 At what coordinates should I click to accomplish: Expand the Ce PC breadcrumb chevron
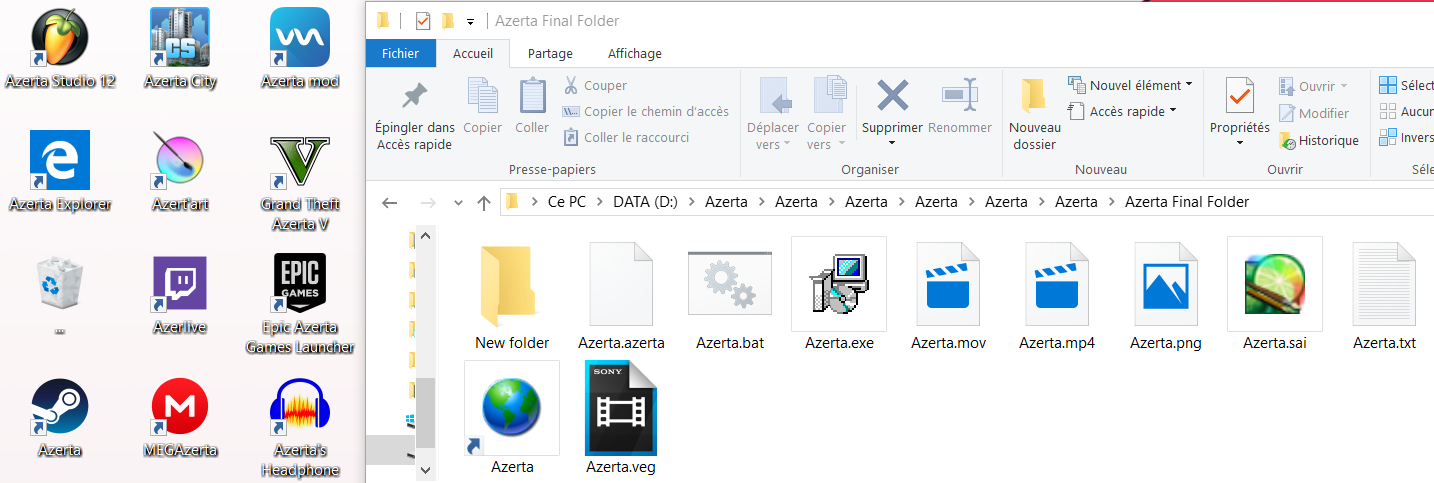point(600,202)
